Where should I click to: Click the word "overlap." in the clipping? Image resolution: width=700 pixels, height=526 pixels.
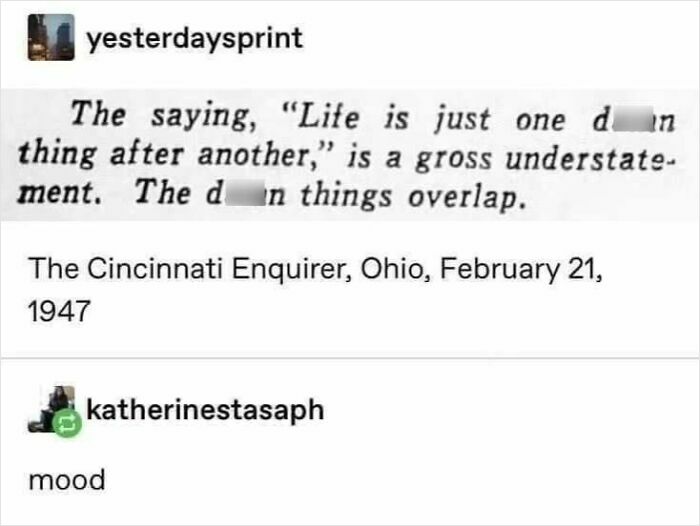tap(465, 197)
